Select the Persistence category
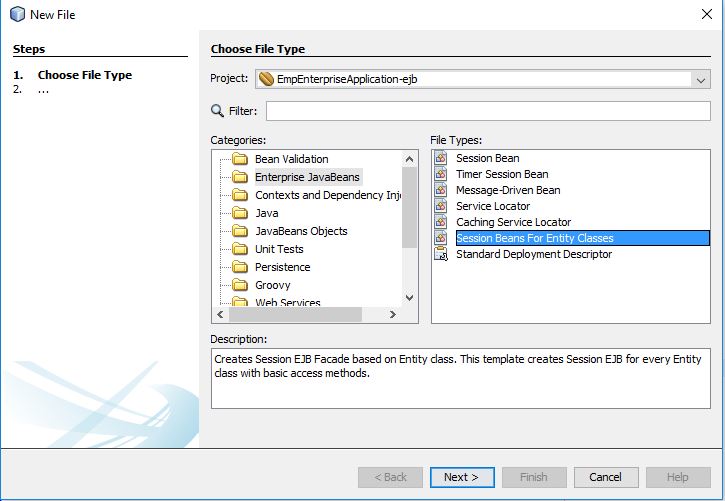725x501 pixels. [x=283, y=267]
